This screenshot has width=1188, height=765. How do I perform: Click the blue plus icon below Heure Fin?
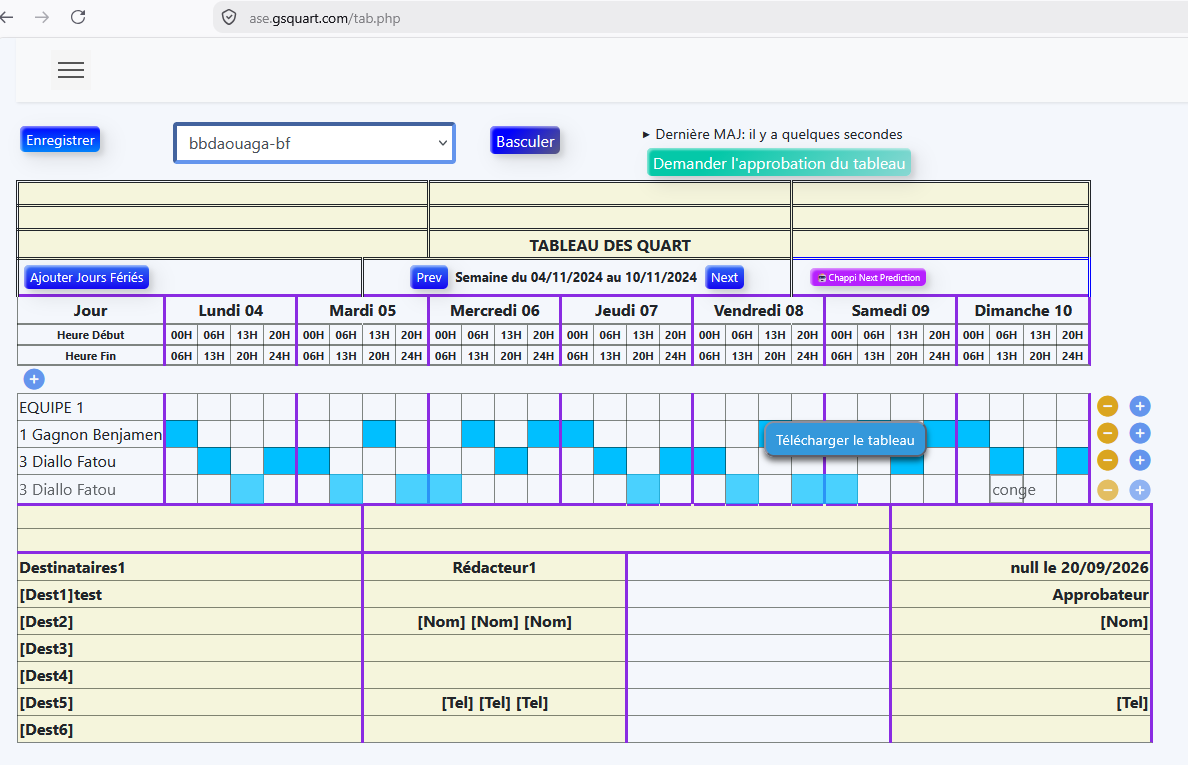(x=34, y=379)
